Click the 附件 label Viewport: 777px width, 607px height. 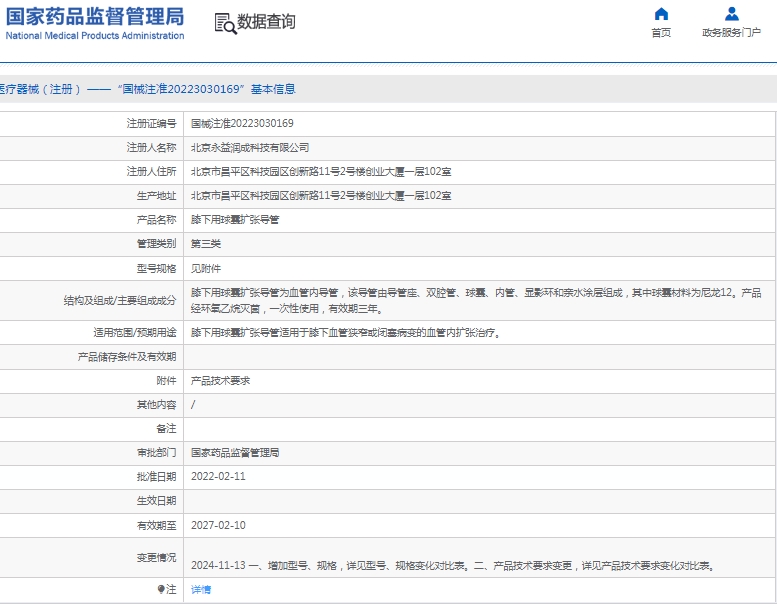click(x=166, y=381)
